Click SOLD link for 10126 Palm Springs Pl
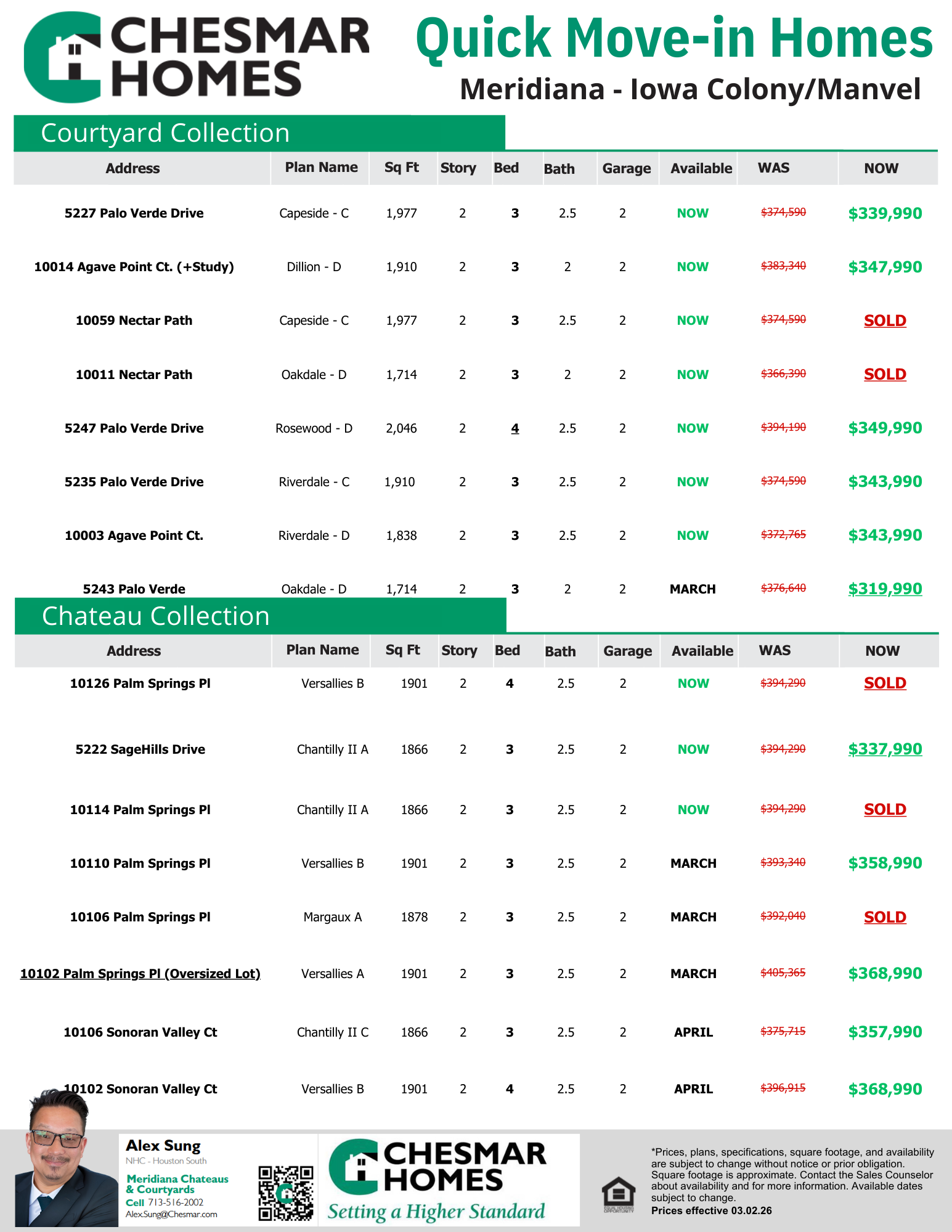This screenshot has height=1232, width=952. (x=885, y=683)
